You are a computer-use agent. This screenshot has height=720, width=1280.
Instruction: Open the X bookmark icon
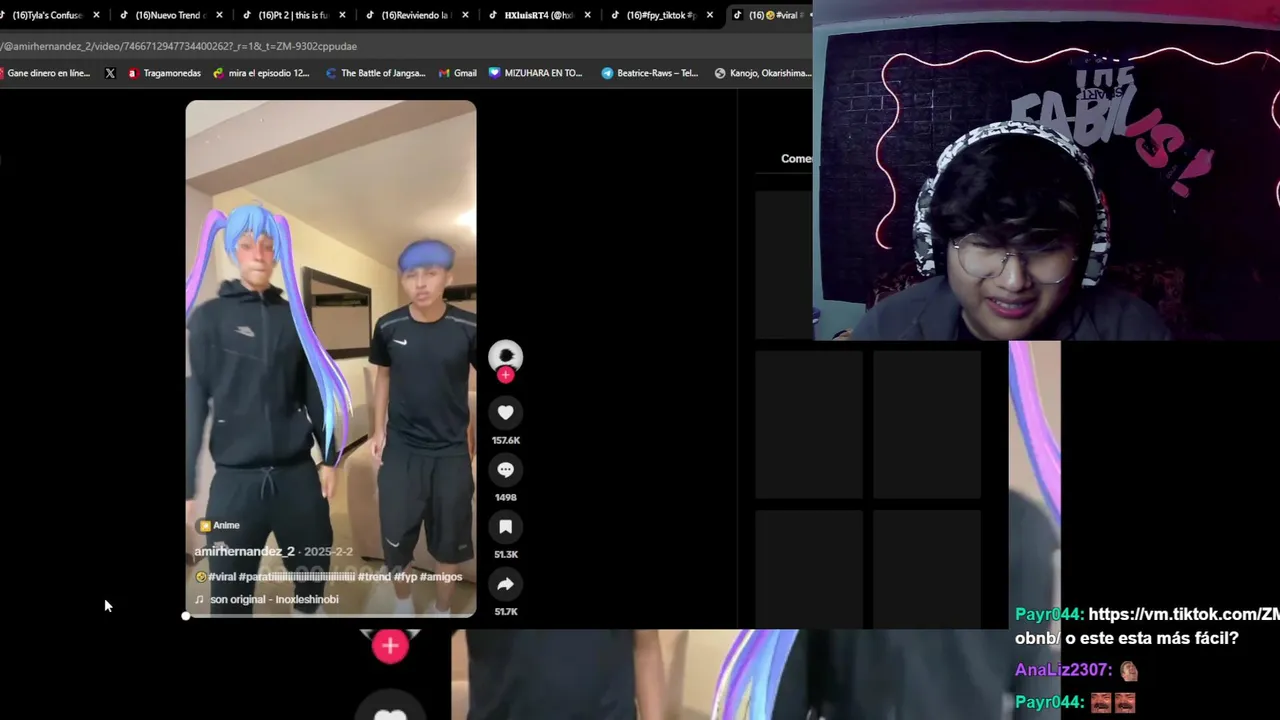coord(110,73)
